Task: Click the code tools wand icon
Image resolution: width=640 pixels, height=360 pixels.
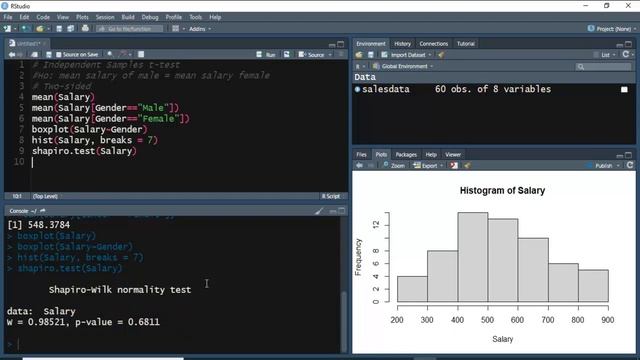Action: click(x=123, y=54)
